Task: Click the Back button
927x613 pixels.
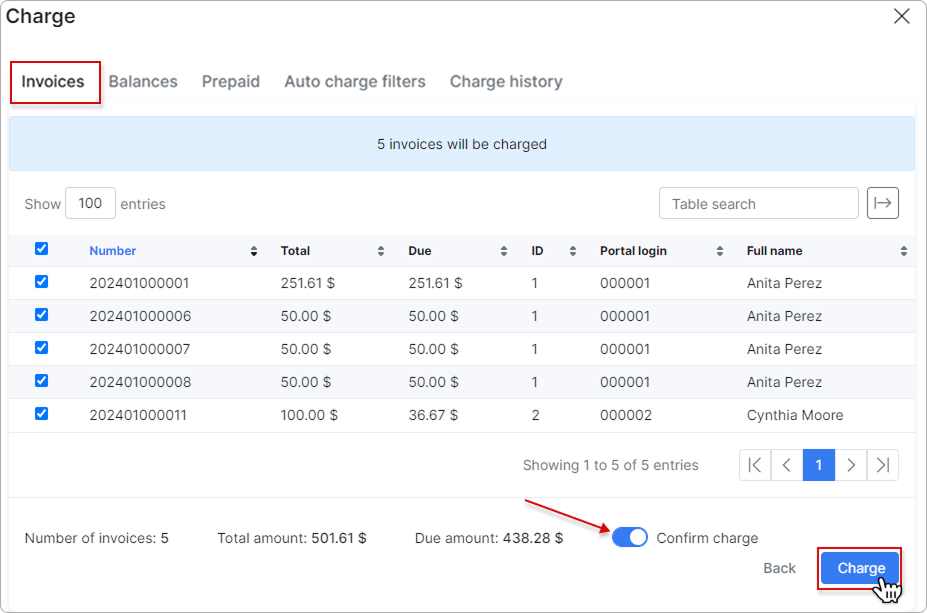Action: point(779,568)
